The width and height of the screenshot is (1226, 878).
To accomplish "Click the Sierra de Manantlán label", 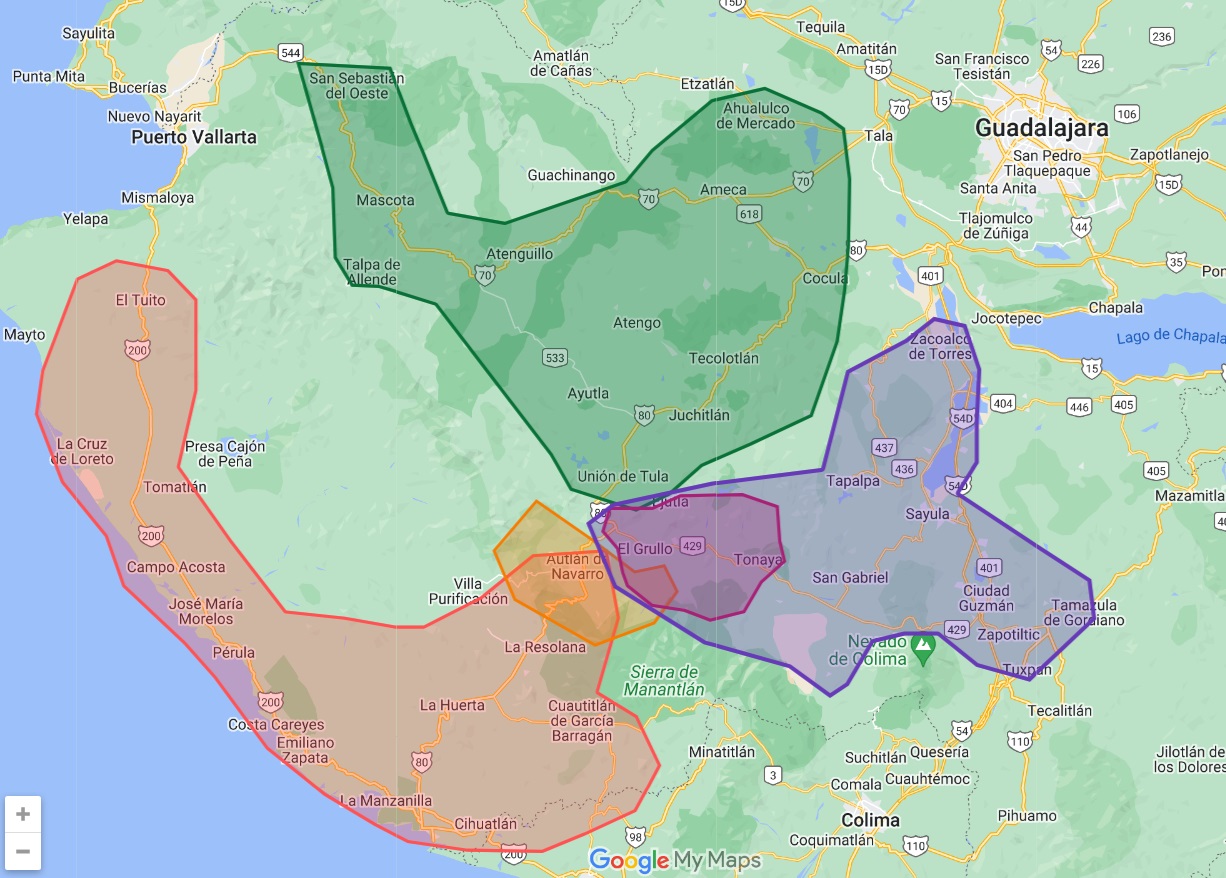I will tap(664, 681).
